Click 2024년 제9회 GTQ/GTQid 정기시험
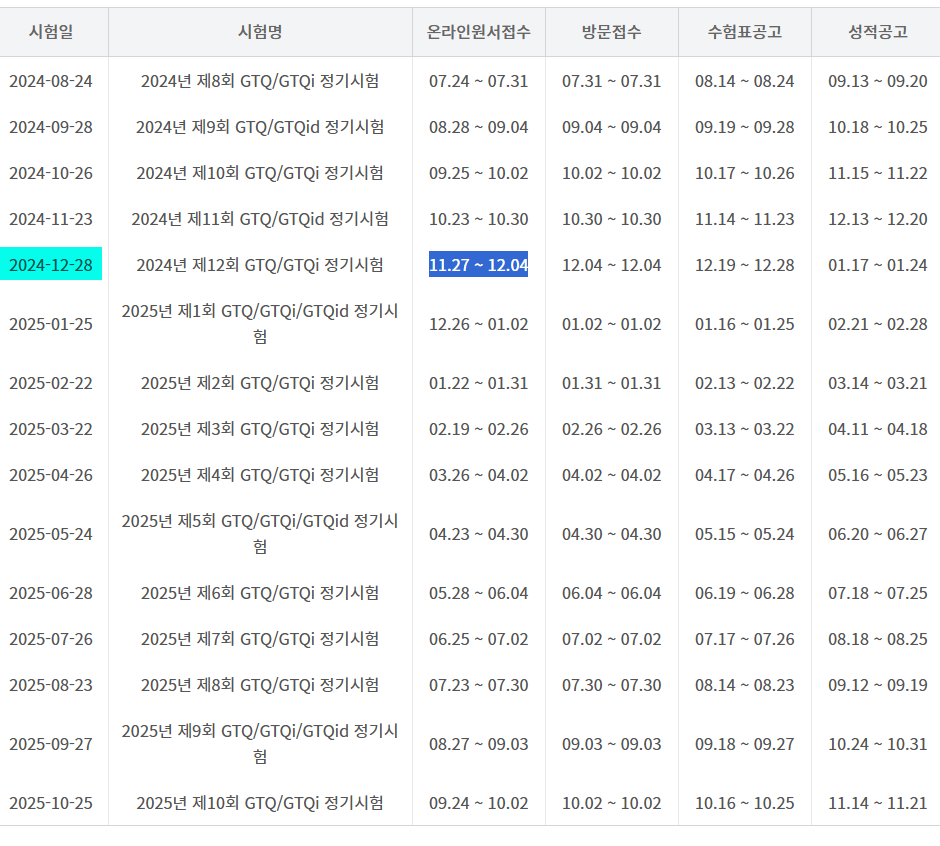940x846 pixels. point(260,127)
